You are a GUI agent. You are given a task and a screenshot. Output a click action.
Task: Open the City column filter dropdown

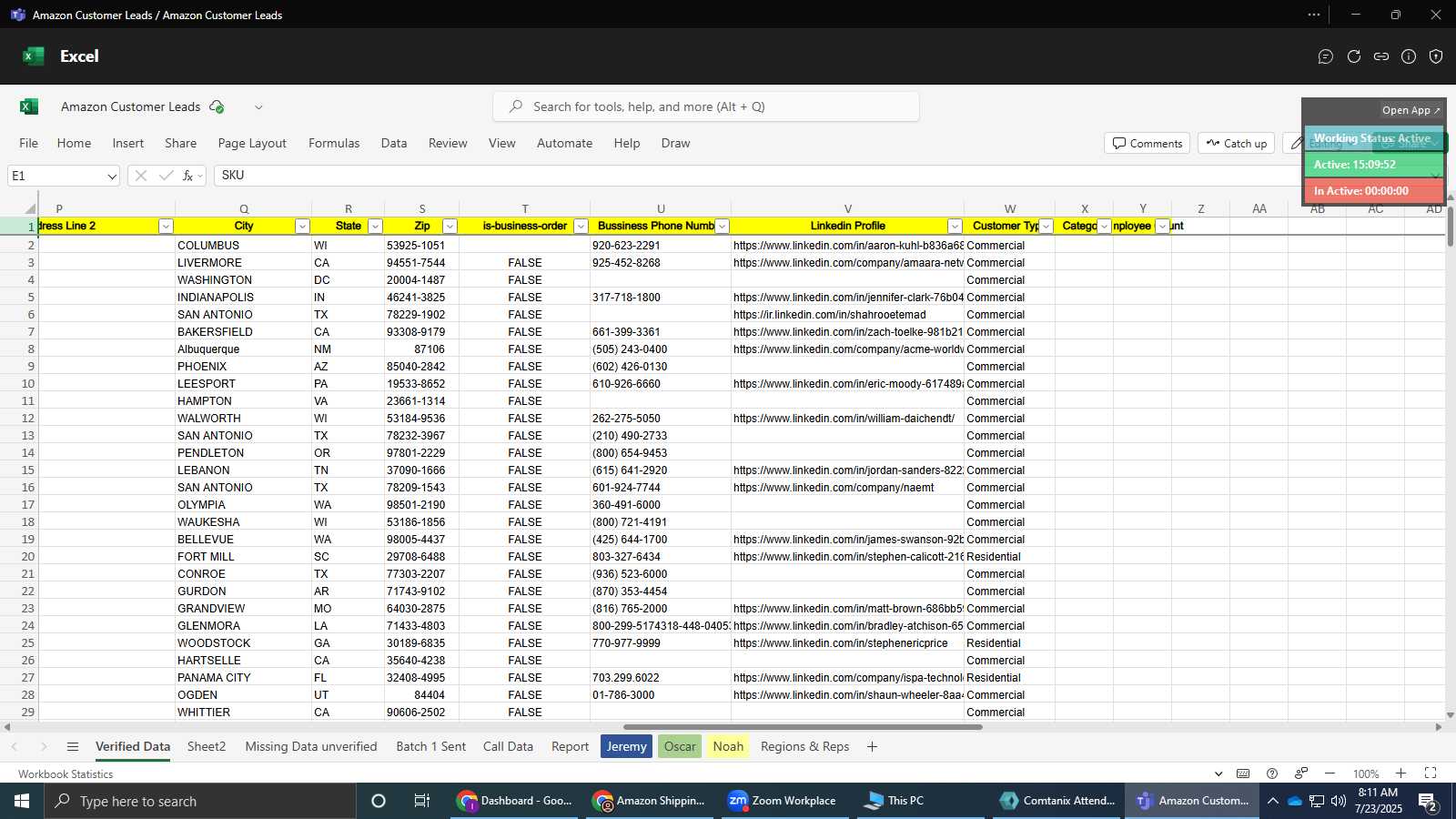[x=302, y=226]
